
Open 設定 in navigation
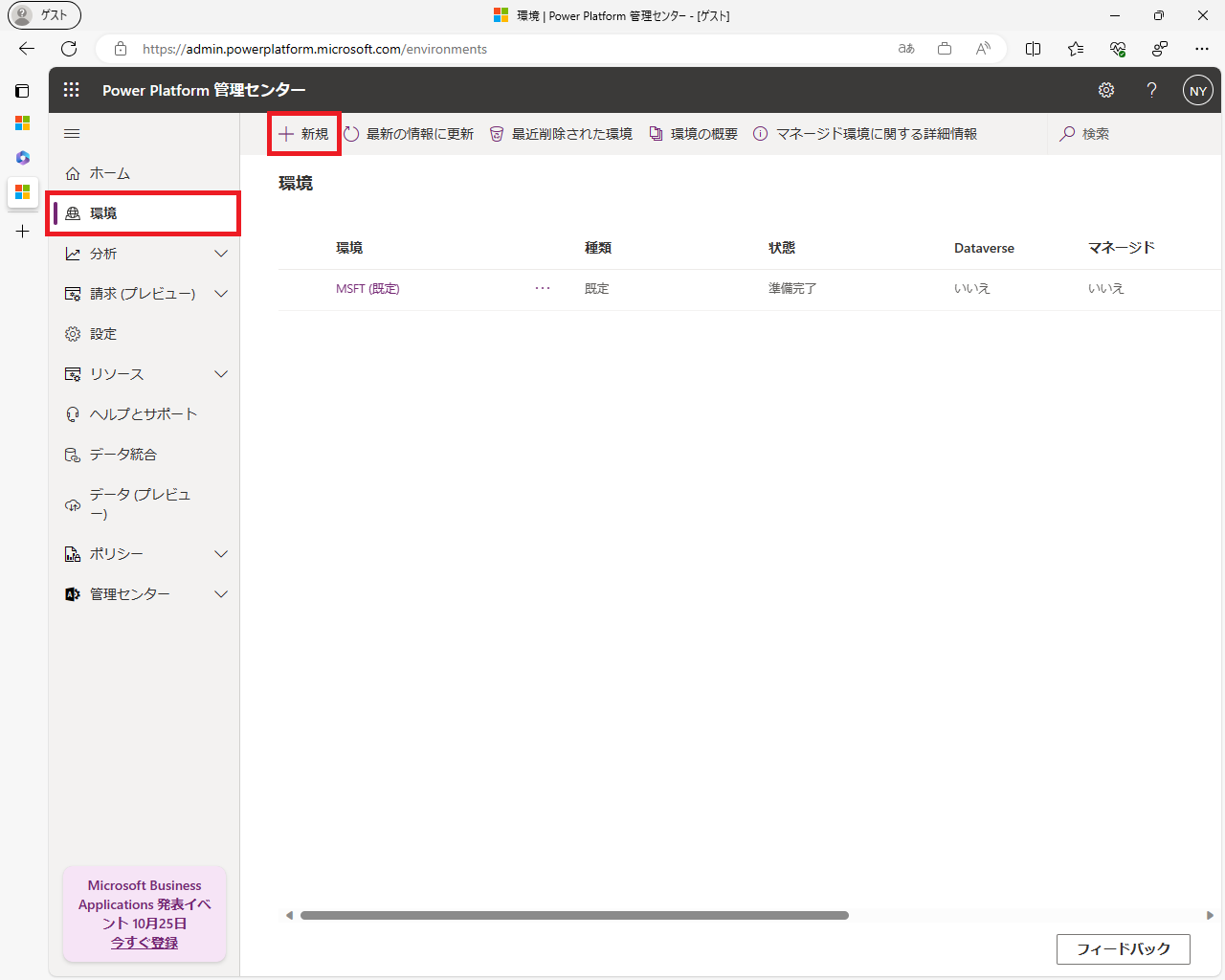tap(144, 334)
